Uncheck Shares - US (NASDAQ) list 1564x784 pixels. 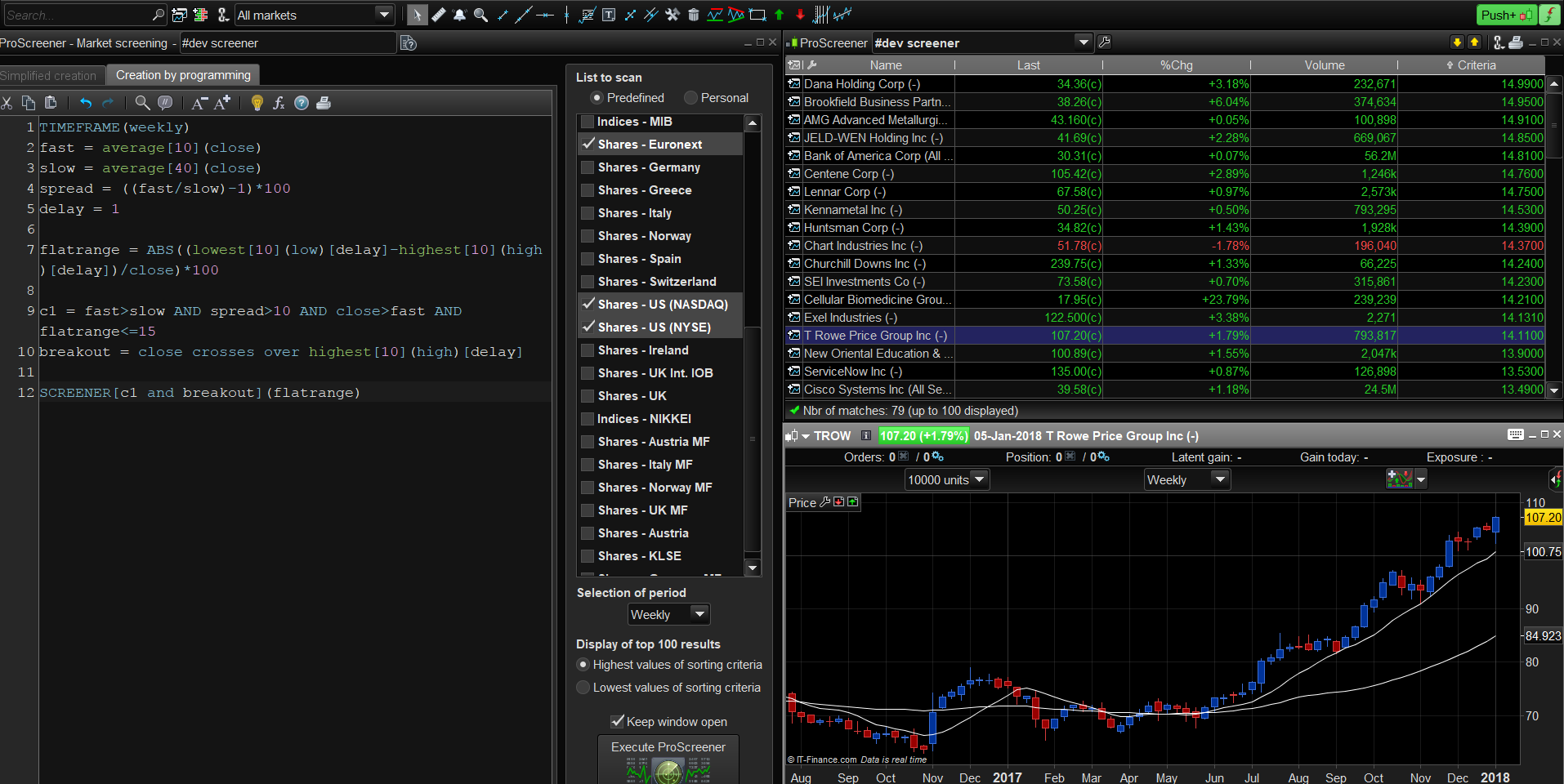[x=588, y=304]
